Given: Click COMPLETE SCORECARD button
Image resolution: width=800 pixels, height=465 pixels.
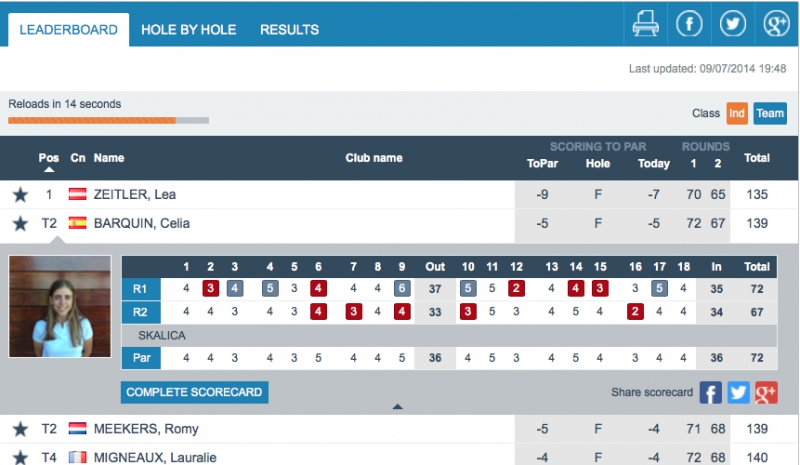Looking at the screenshot, I should [x=194, y=392].
